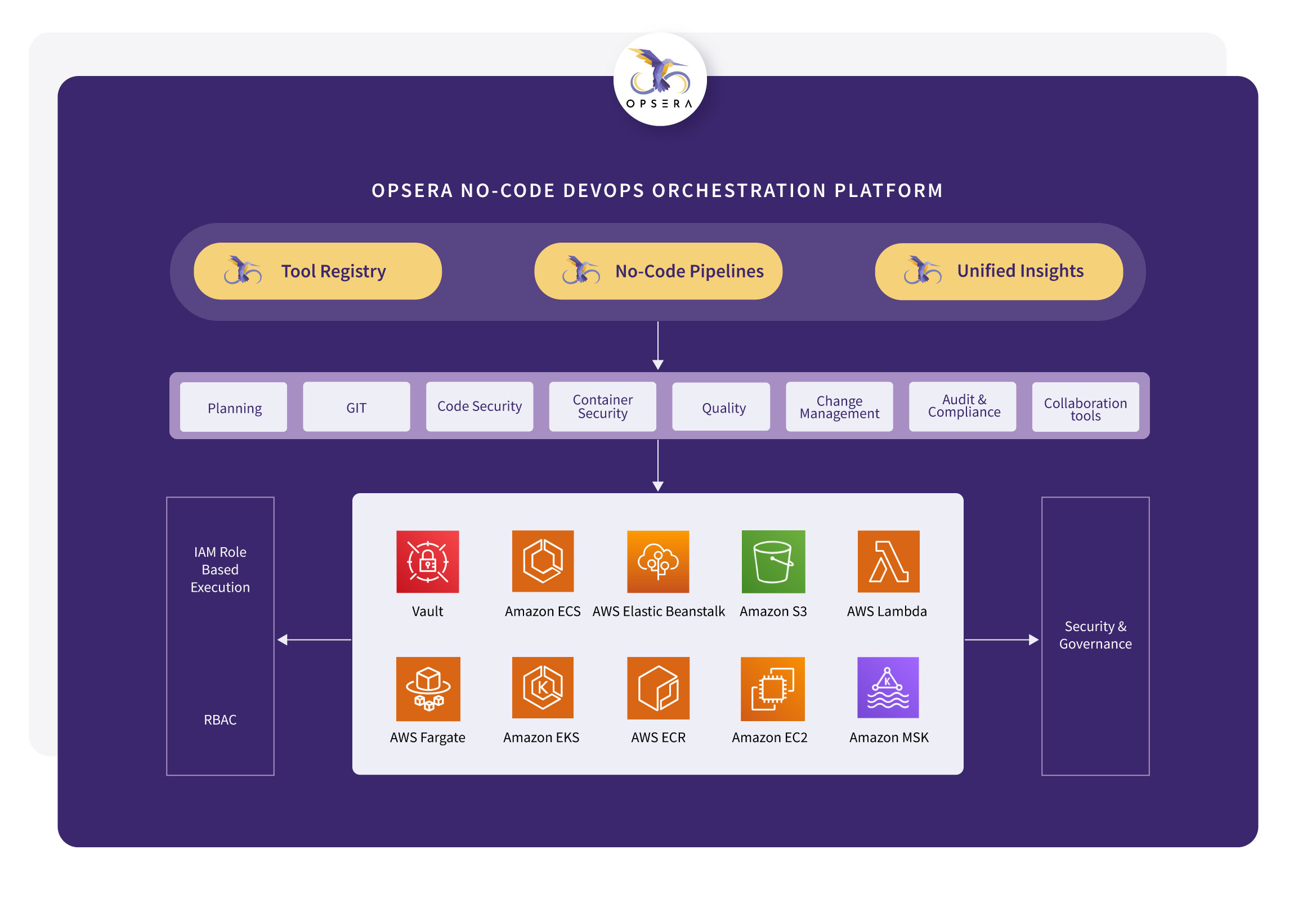This screenshot has height=903, width=1316.
Task: Select the AWS ECR icon
Action: [x=658, y=688]
